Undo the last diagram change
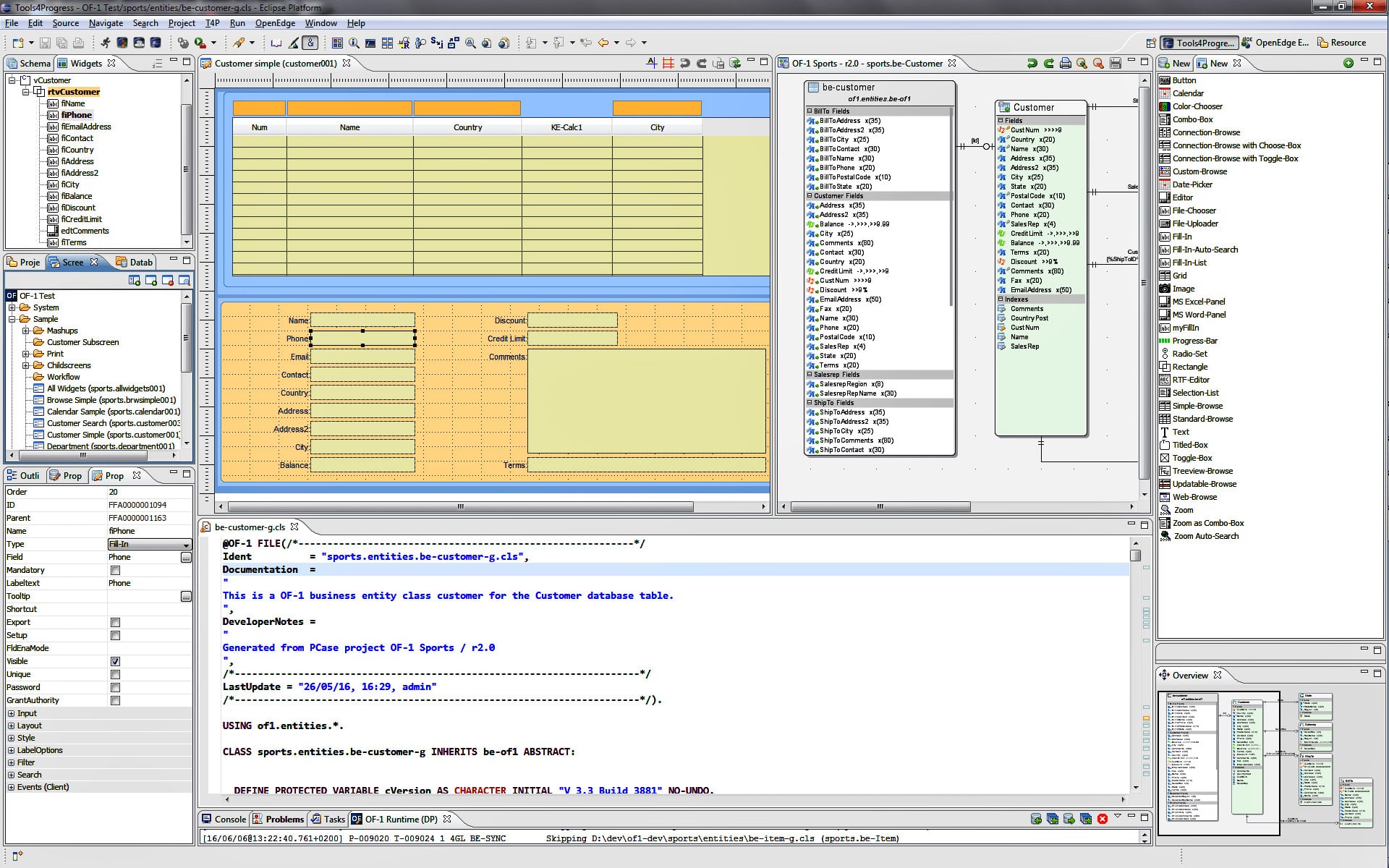The image size is (1389, 868). point(1032,63)
